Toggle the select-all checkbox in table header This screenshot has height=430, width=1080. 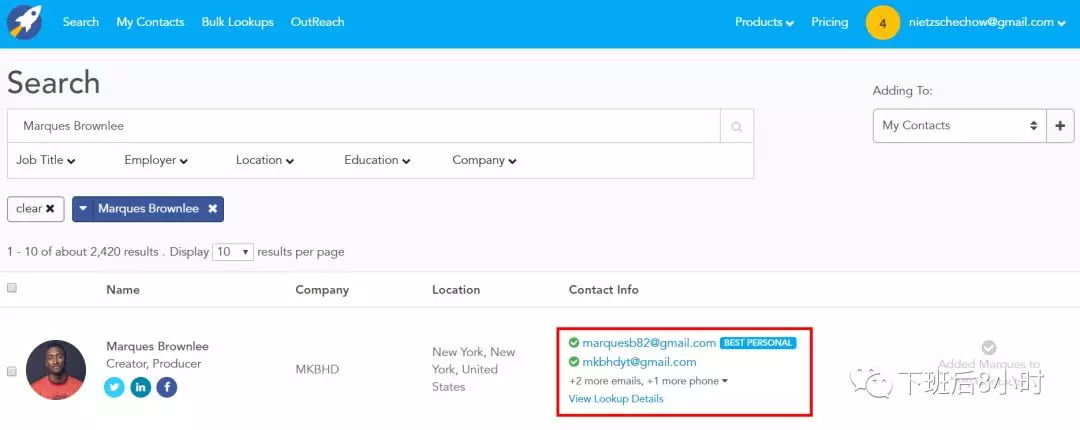pyautogui.click(x=12, y=288)
